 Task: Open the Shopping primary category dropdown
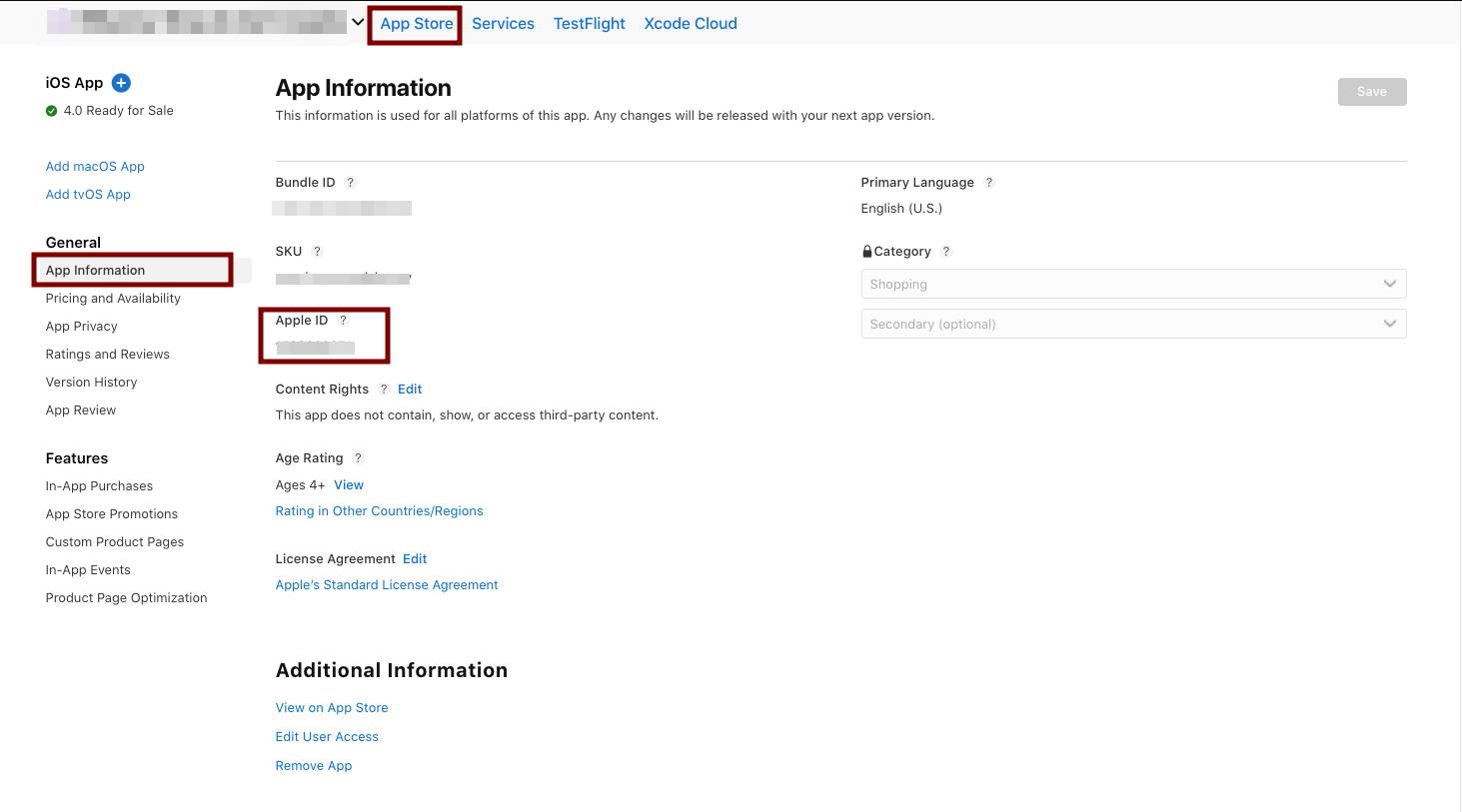1133,285
